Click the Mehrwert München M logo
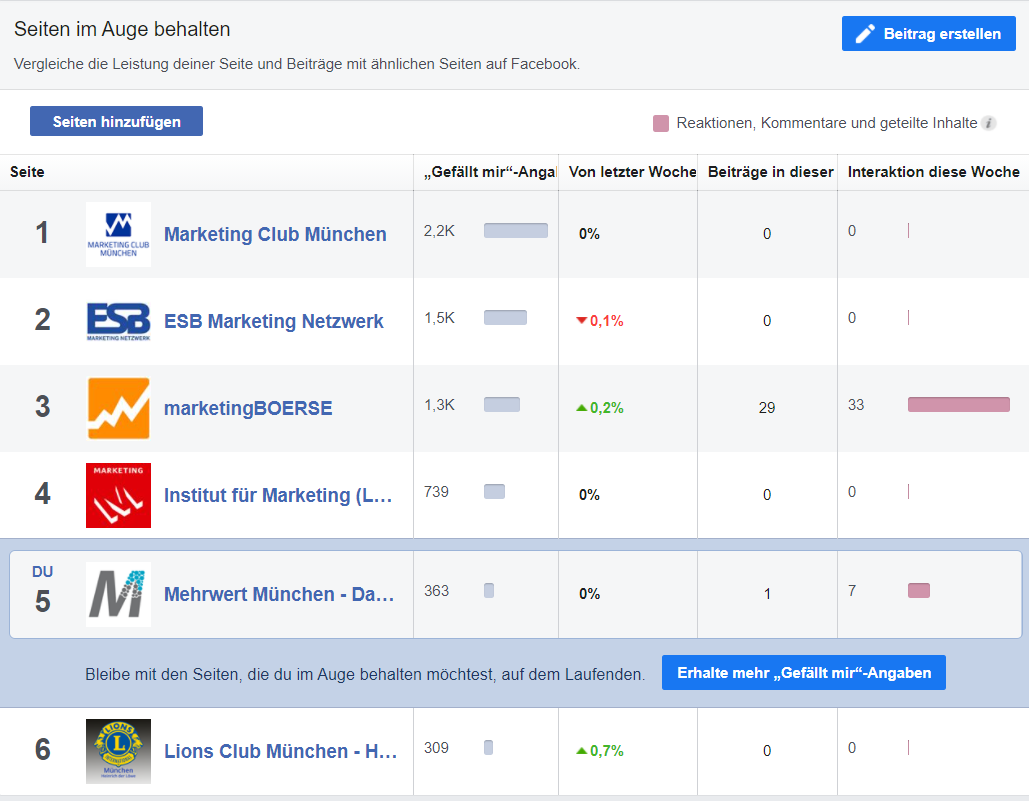This screenshot has width=1029, height=801. point(118,594)
